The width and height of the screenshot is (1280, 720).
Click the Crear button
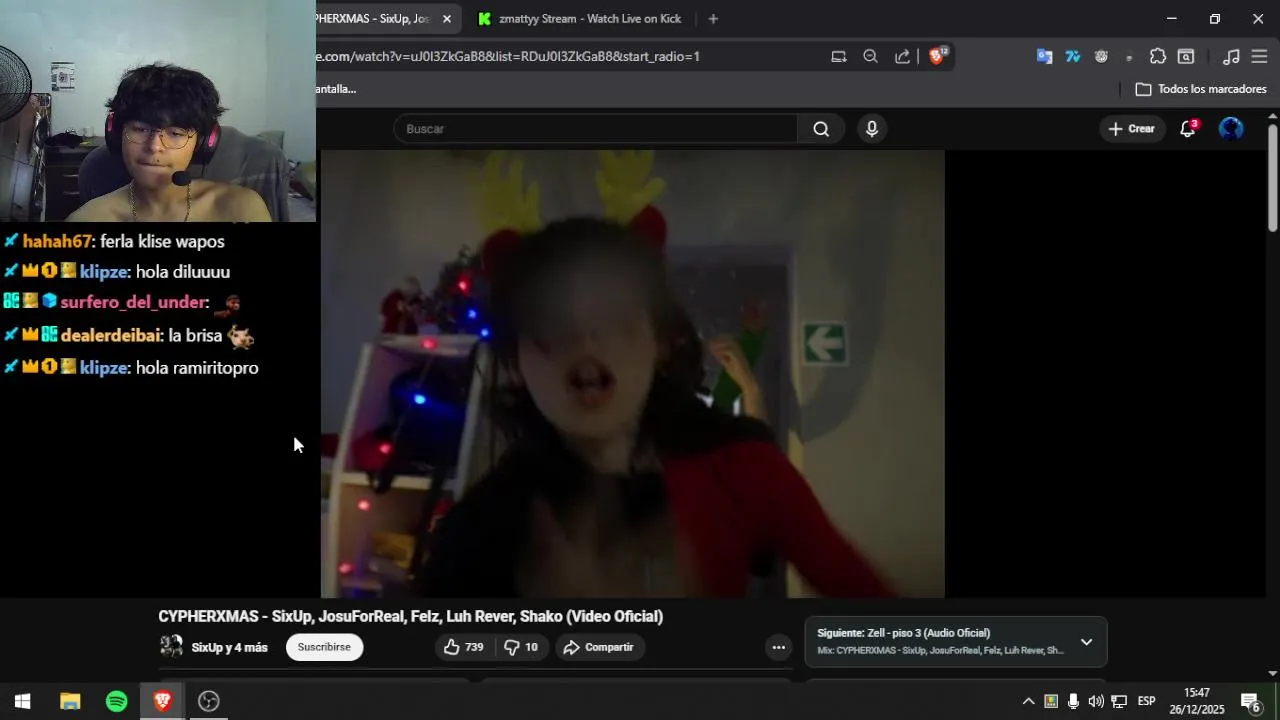(x=1131, y=129)
